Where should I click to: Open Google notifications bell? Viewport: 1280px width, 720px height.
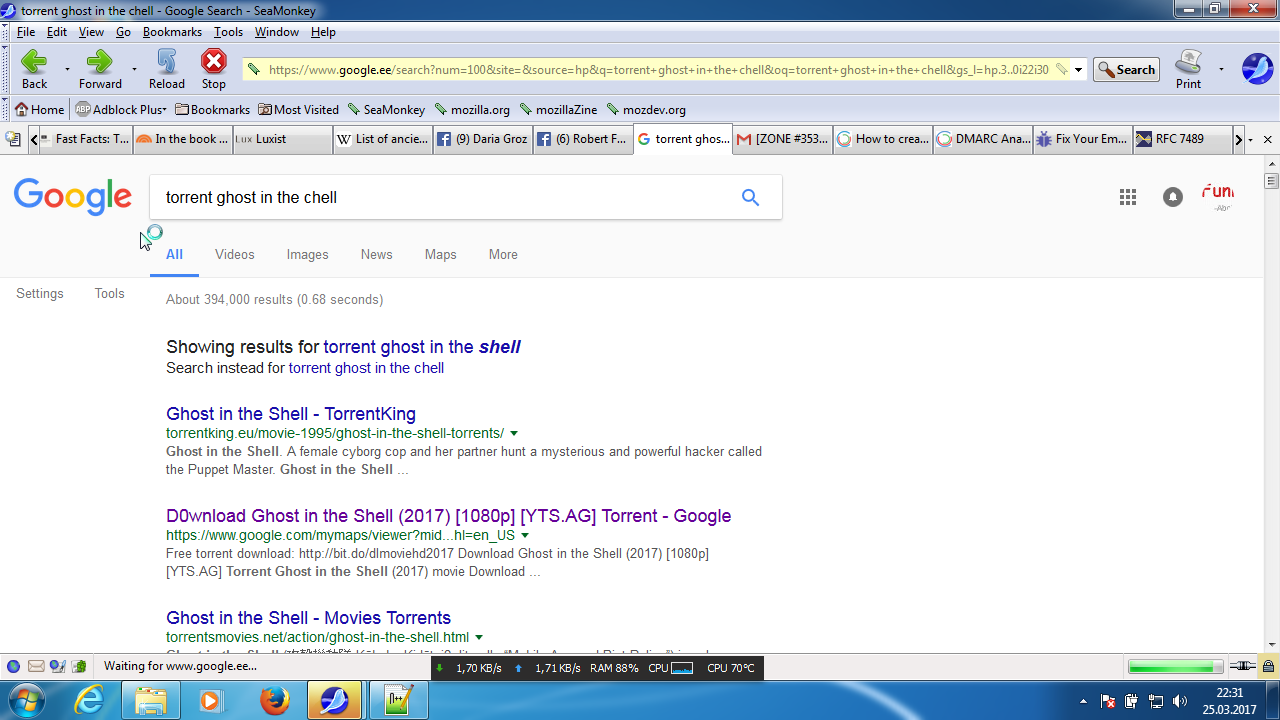coord(1173,197)
